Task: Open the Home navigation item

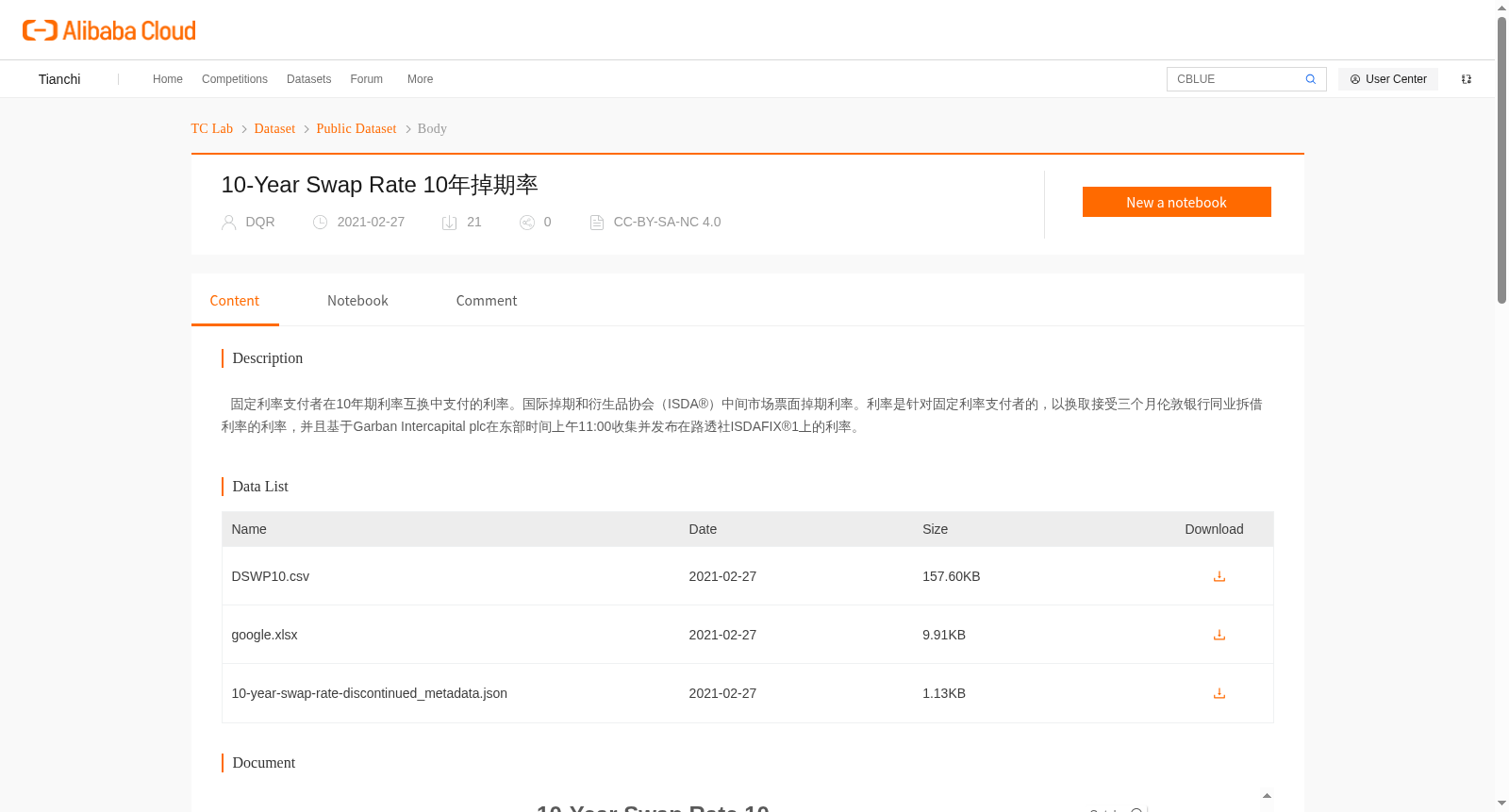Action: click(168, 79)
